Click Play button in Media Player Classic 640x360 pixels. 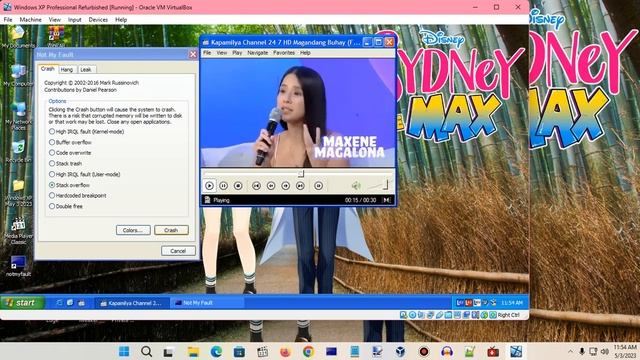click(x=209, y=186)
